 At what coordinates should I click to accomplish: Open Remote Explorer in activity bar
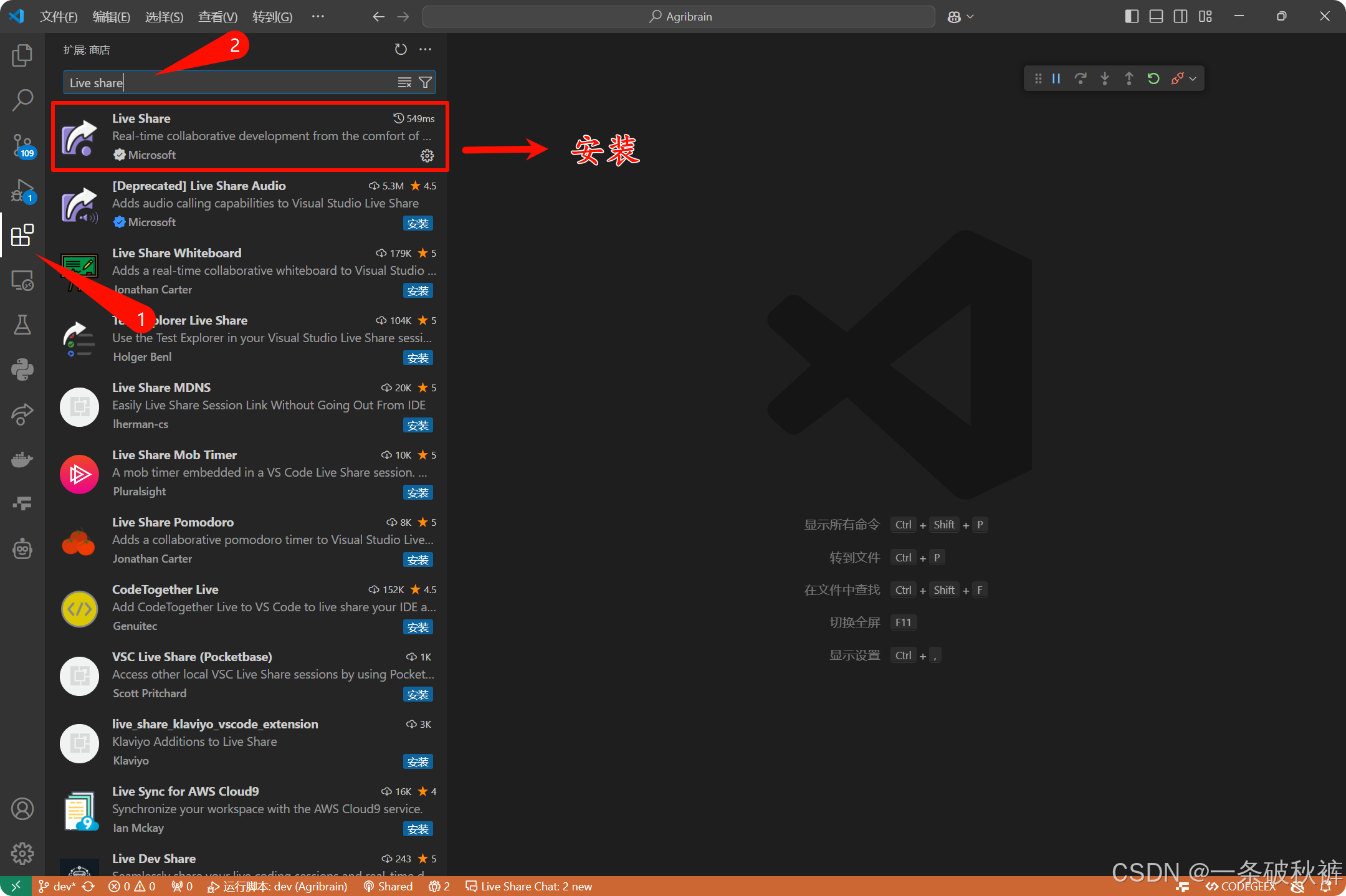[22, 280]
